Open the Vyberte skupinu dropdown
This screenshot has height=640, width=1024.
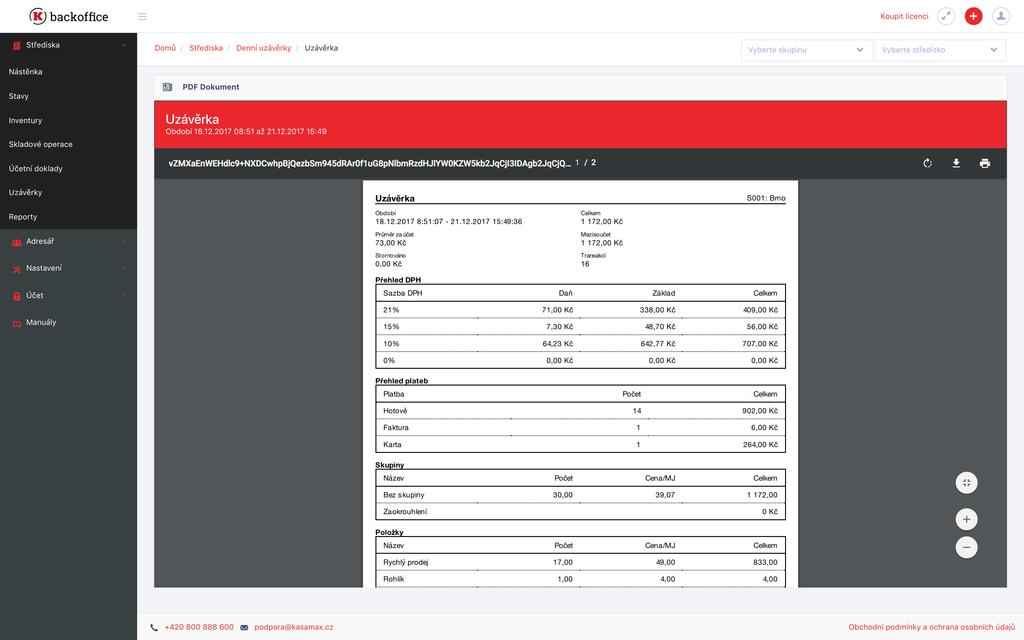click(806, 50)
